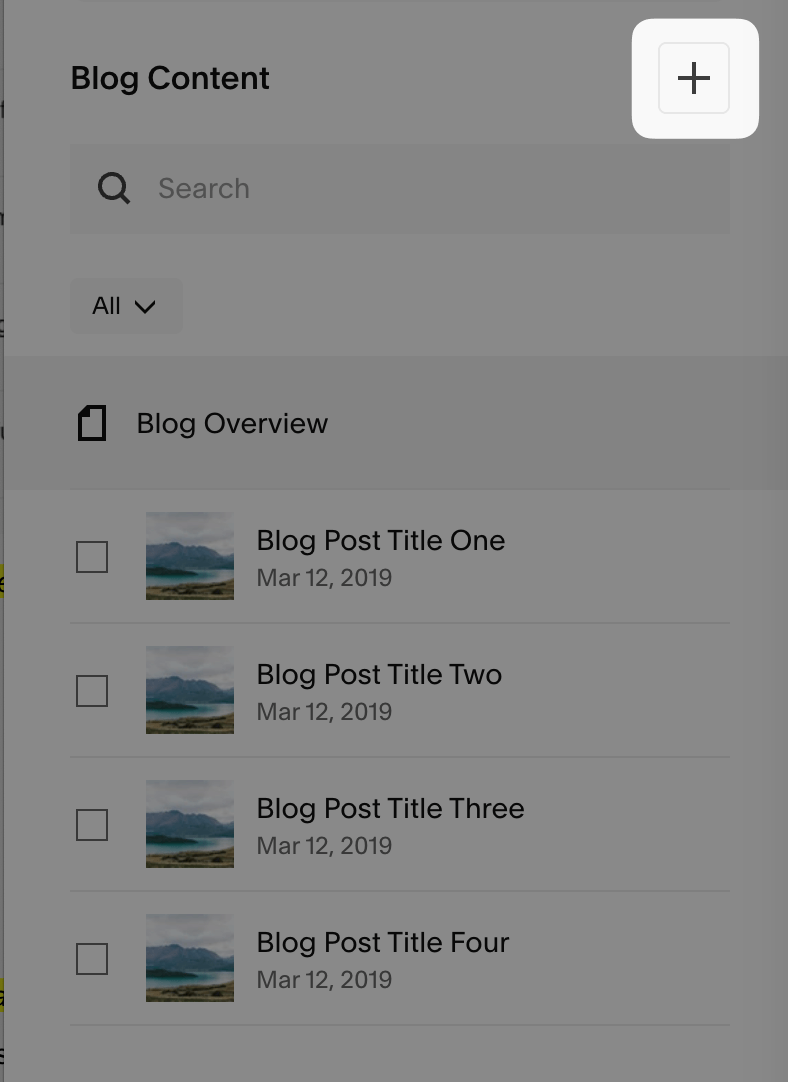Check the box for Blog Post Title Two
Screen dimensions: 788x1082
pyautogui.click(x=92, y=691)
